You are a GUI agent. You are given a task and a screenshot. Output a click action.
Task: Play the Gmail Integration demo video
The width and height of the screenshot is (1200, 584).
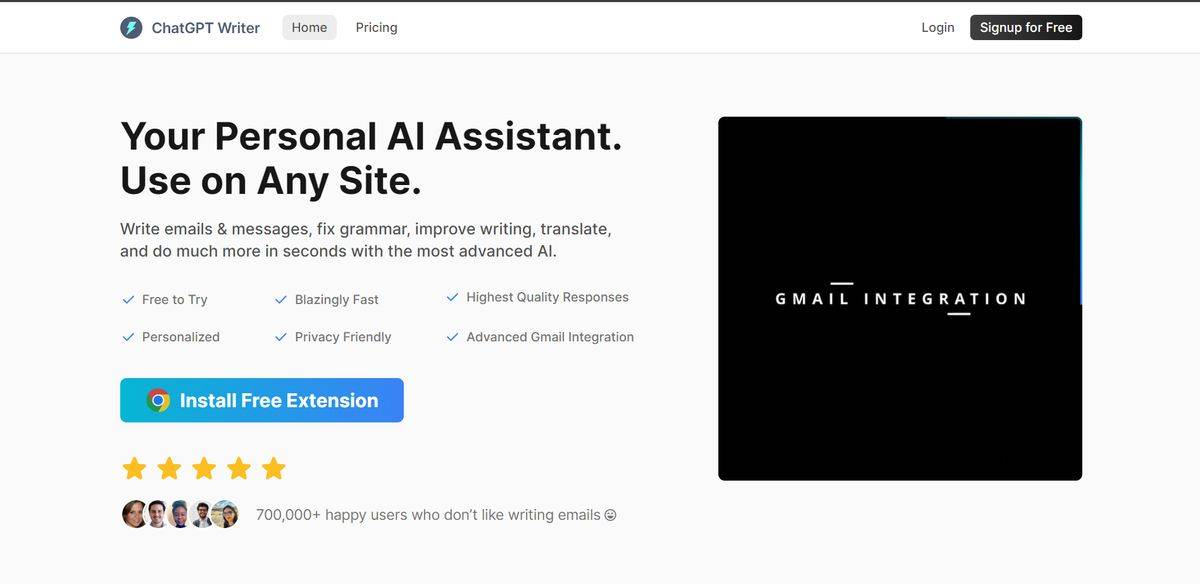tap(900, 297)
